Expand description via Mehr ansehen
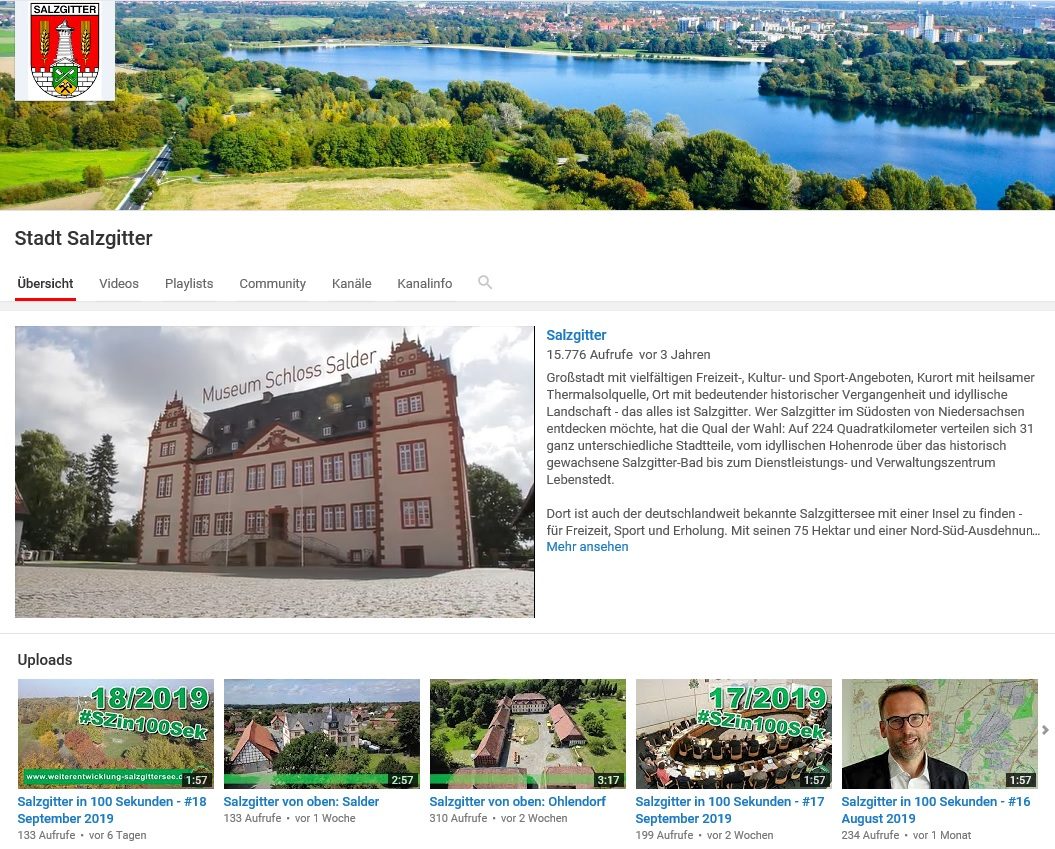 (x=587, y=547)
